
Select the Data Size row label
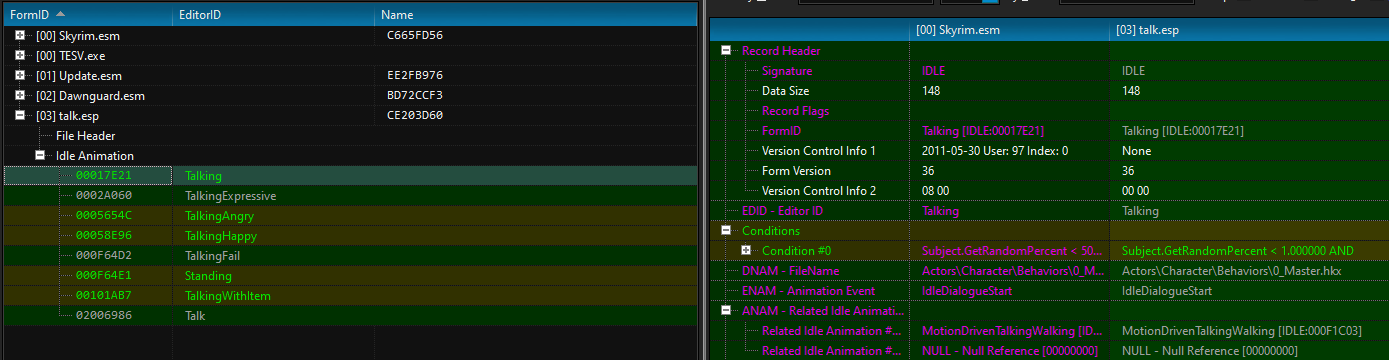coord(785,91)
